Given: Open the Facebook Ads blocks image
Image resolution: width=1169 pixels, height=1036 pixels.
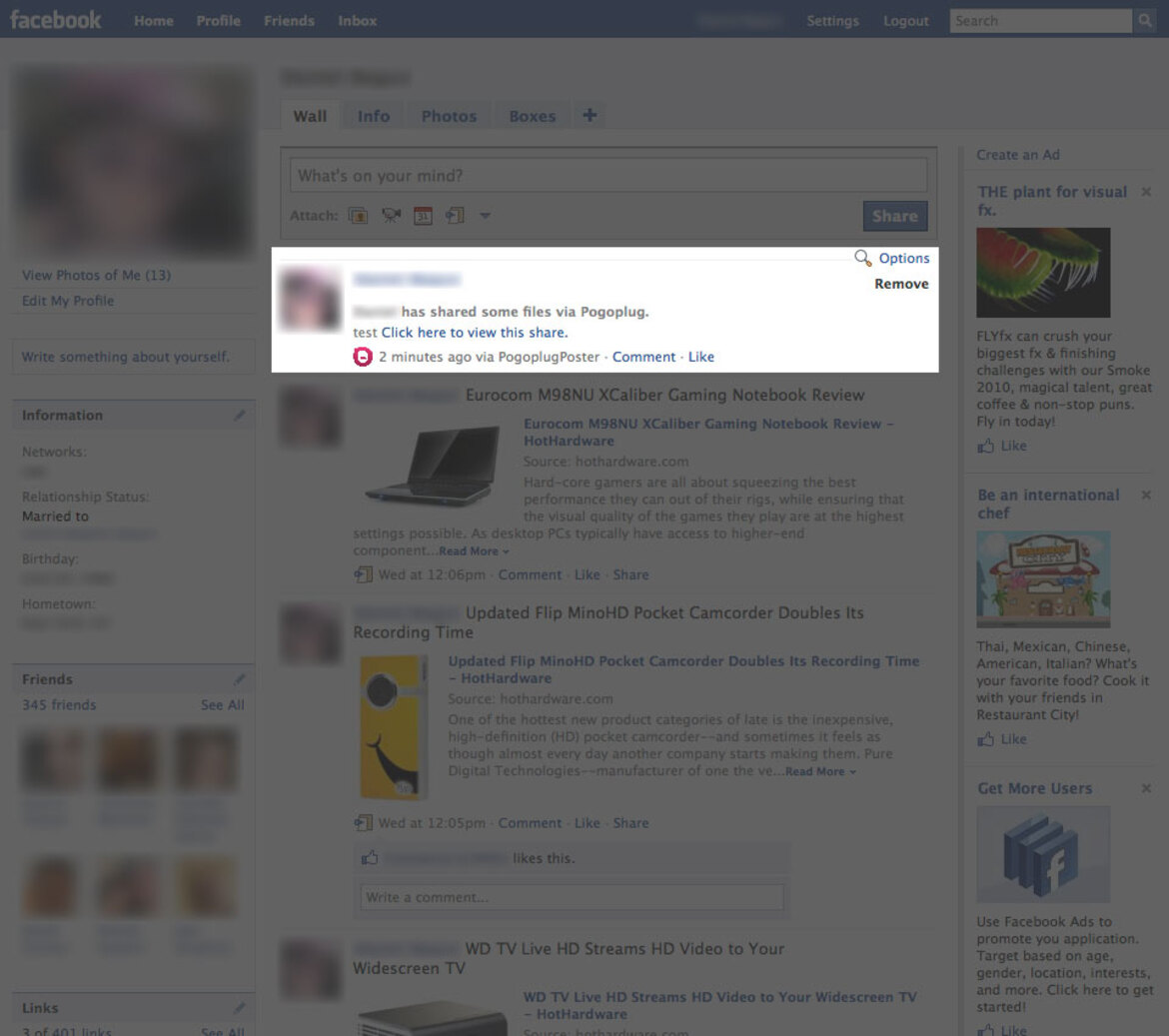Looking at the screenshot, I should [1043, 854].
